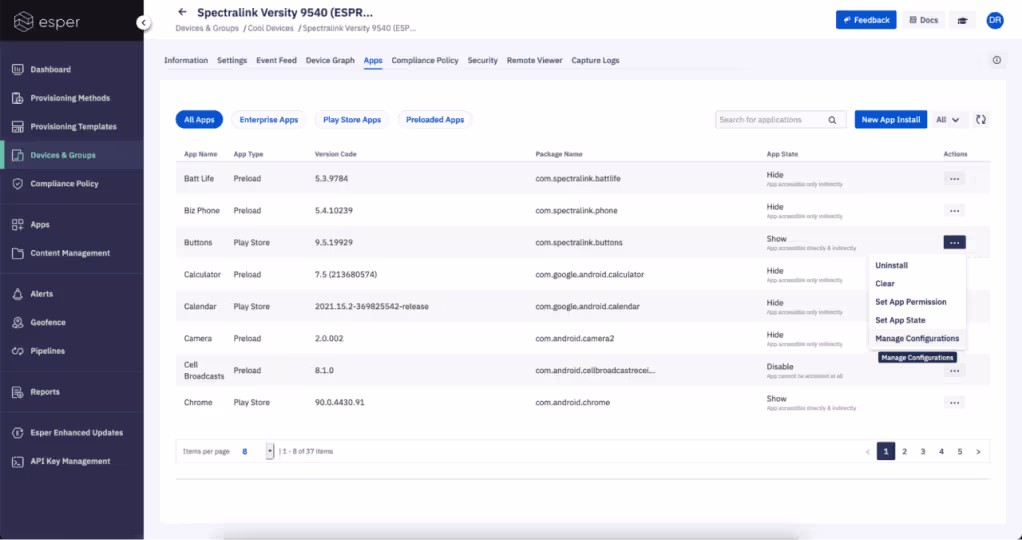Viewport: 1022px width, 540px height.
Task: Refresh the apps list
Action: [980, 119]
